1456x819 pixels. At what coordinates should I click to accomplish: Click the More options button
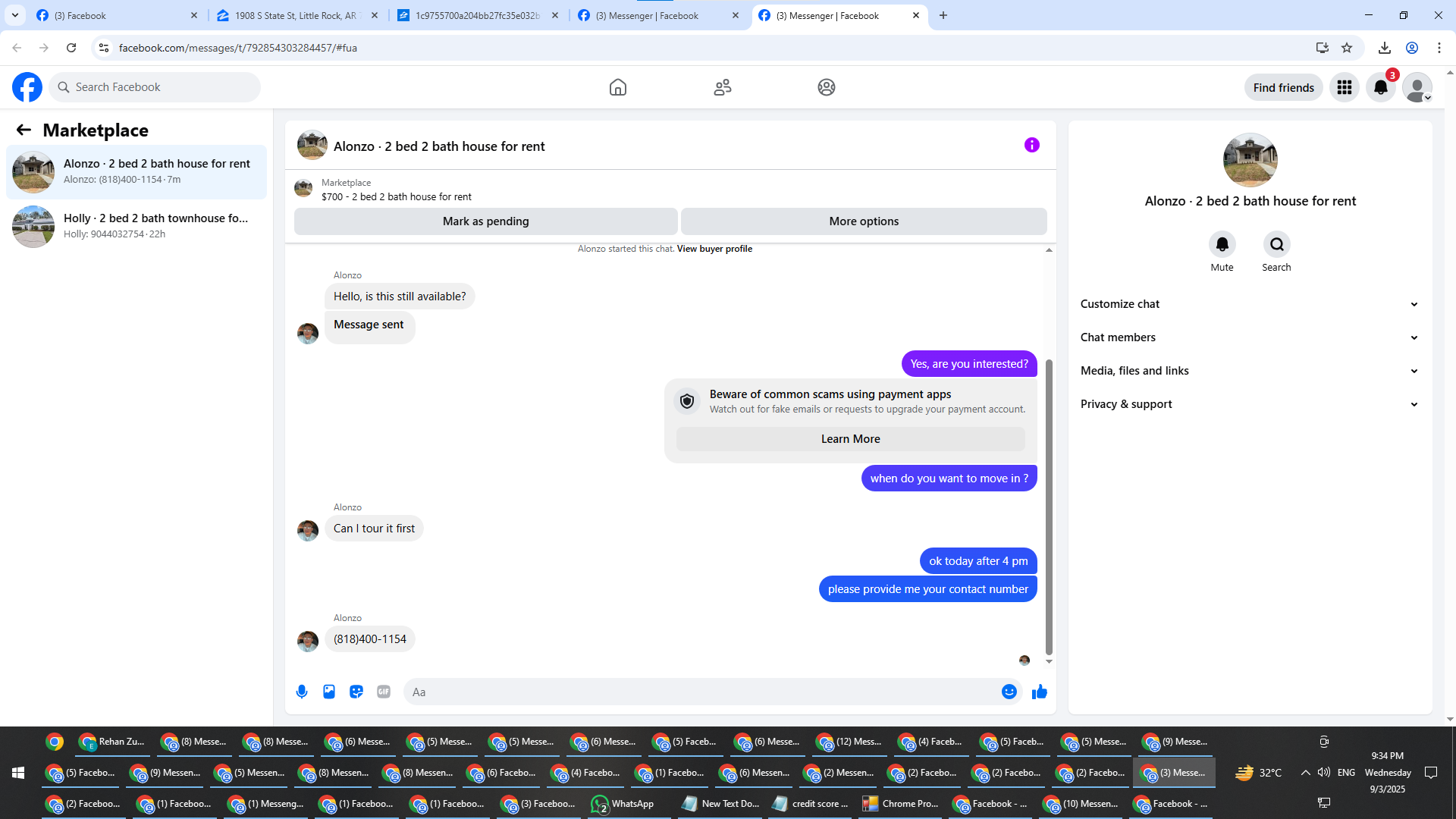pos(864,221)
